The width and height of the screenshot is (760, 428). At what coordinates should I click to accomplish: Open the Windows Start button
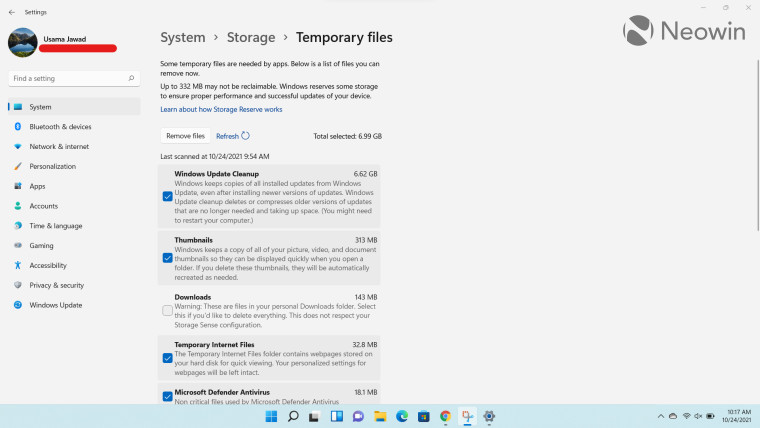(x=271, y=416)
